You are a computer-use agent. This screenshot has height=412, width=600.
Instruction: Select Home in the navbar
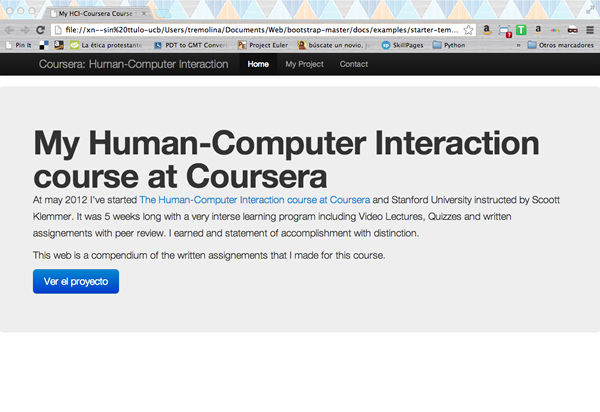coord(258,64)
